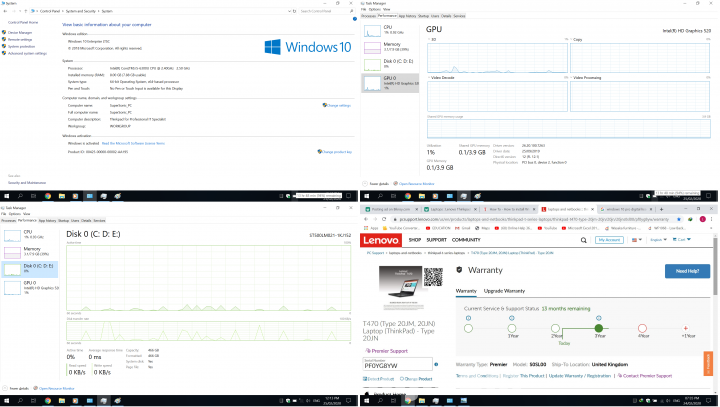Open Resource Monitor from the GPU Task Manager

(x=413, y=184)
